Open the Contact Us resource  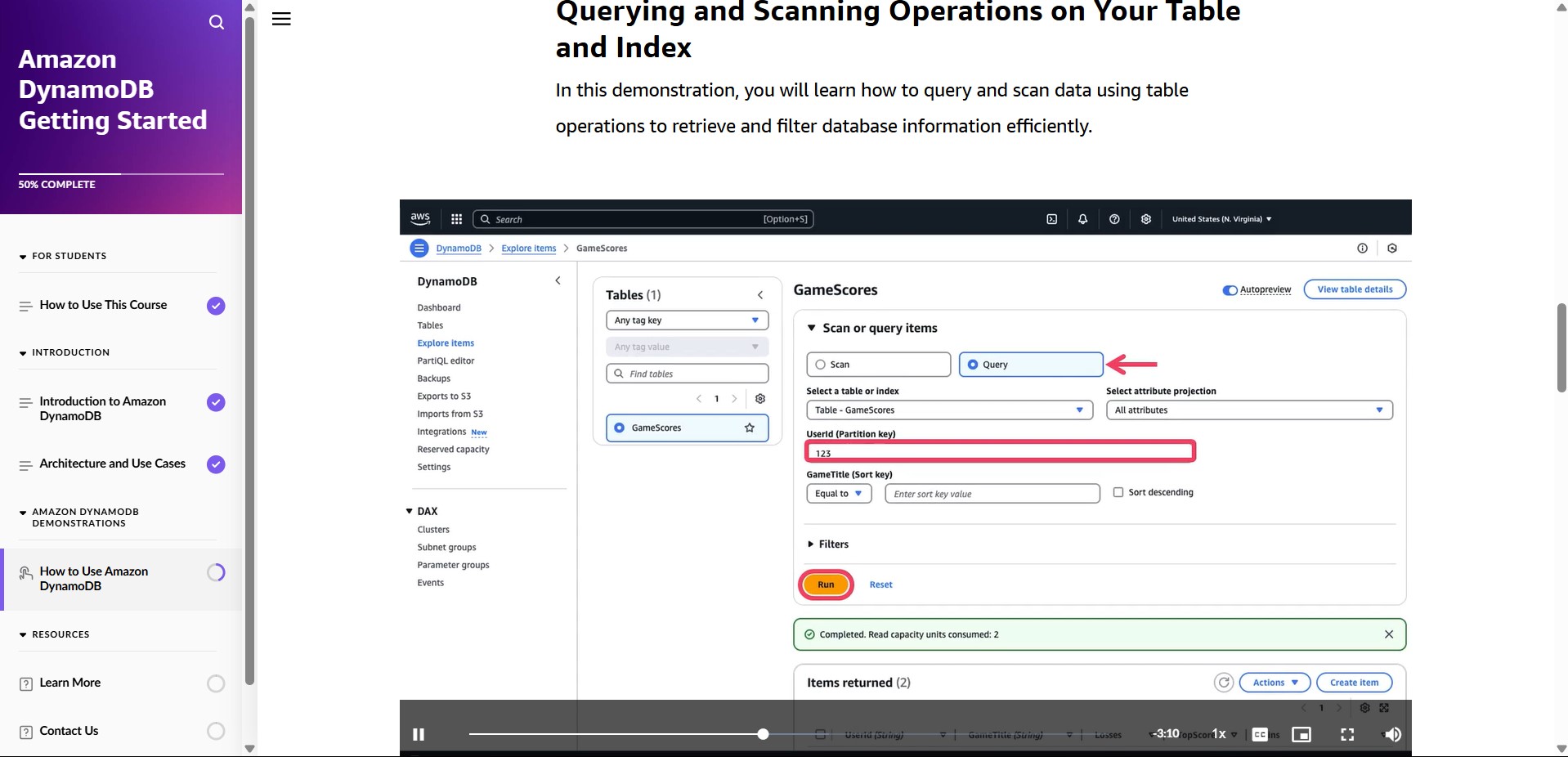point(69,731)
